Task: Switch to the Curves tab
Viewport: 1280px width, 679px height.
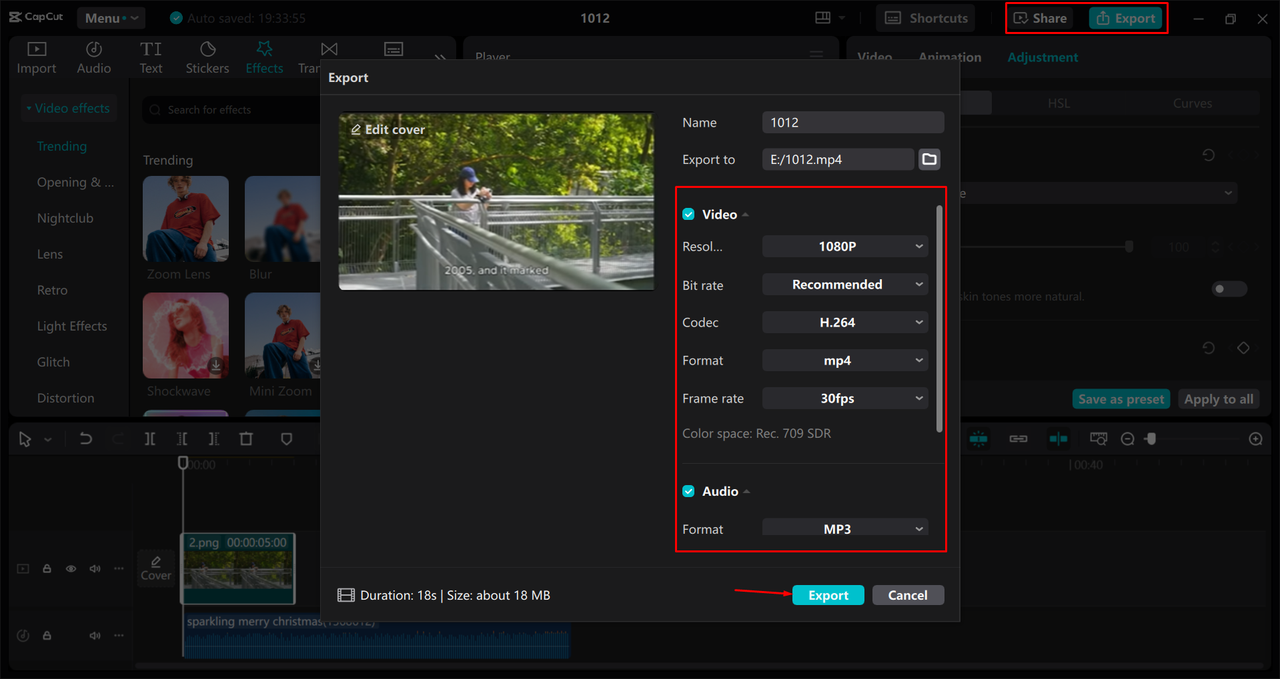Action: [1192, 103]
